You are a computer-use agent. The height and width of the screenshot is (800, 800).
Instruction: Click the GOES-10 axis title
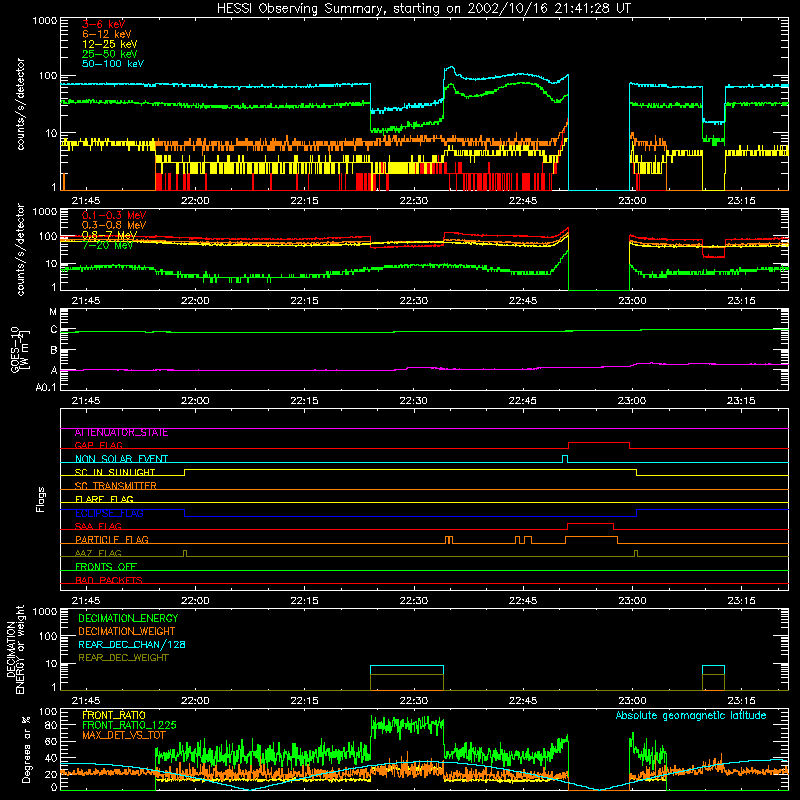pyautogui.click(x=20, y=349)
